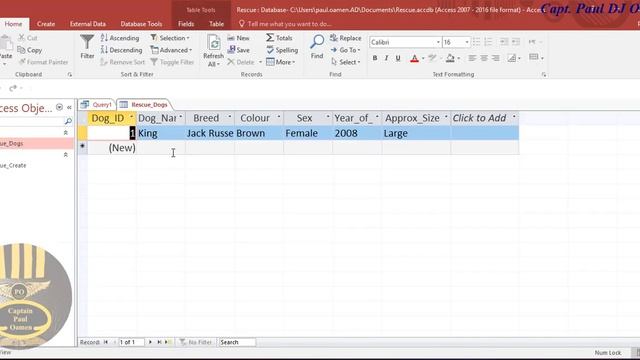Open the font size 16 dropdown

pyautogui.click(x=467, y=42)
